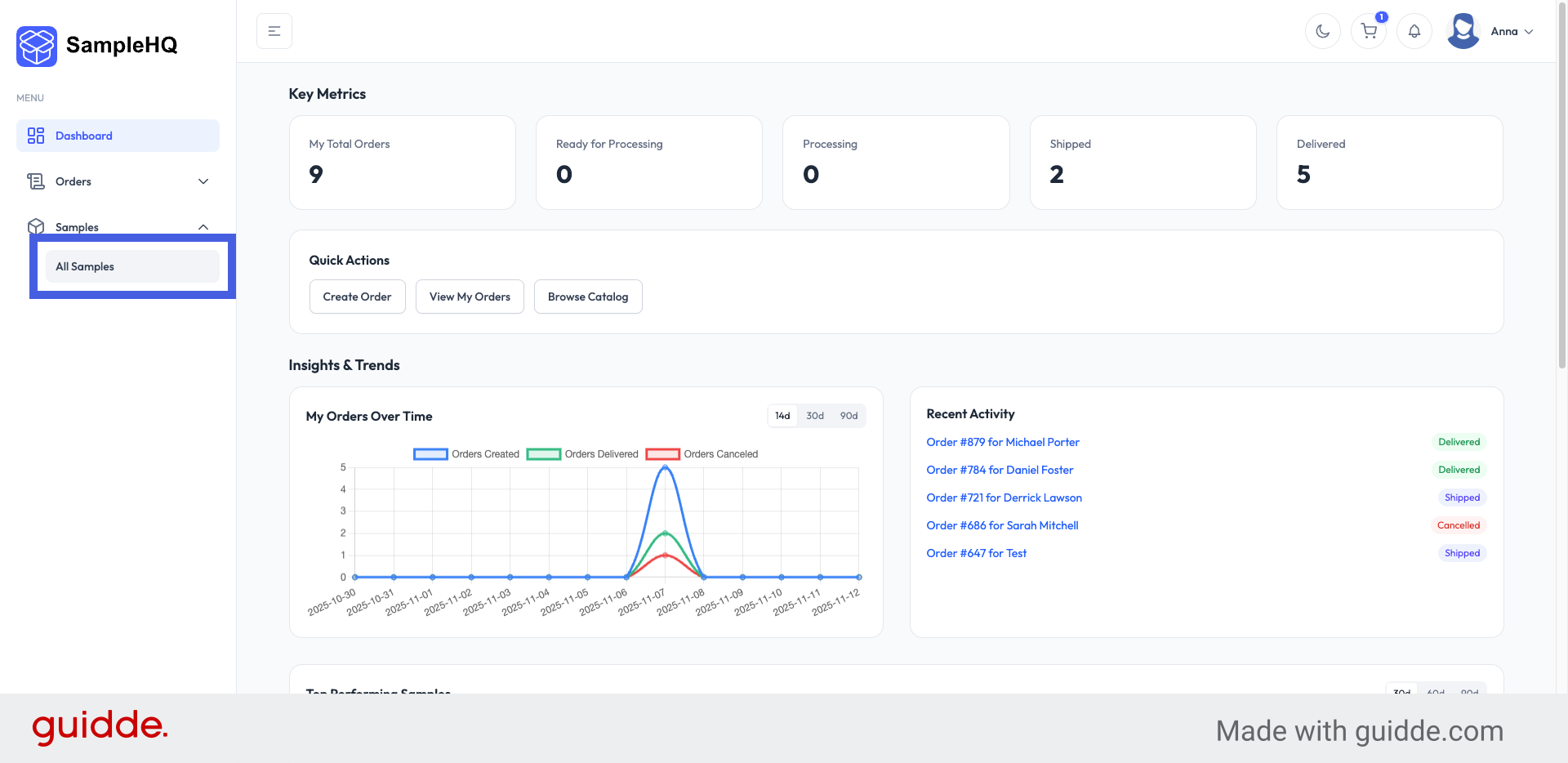Open the shopping cart icon

[x=1369, y=31]
